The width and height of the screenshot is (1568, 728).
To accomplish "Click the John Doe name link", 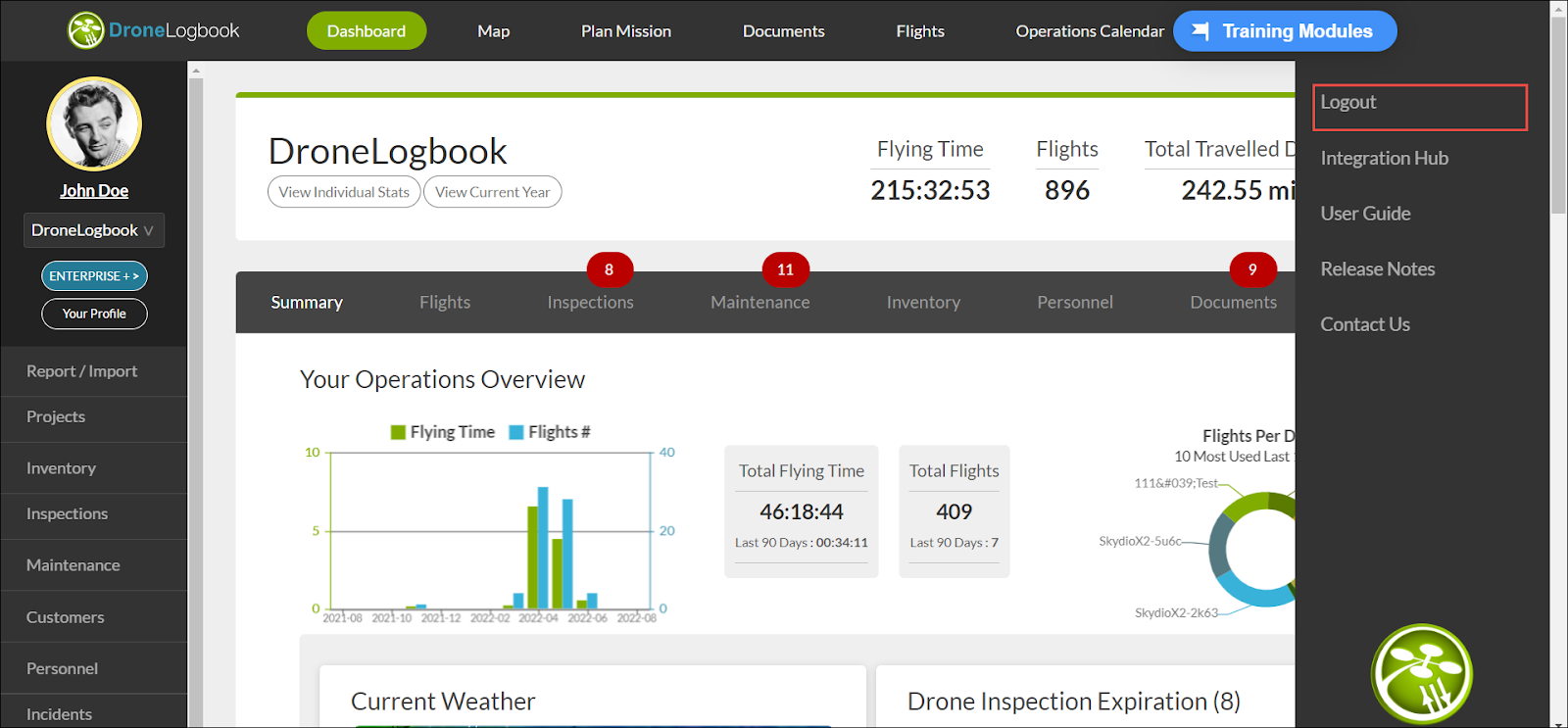I will 94,191.
